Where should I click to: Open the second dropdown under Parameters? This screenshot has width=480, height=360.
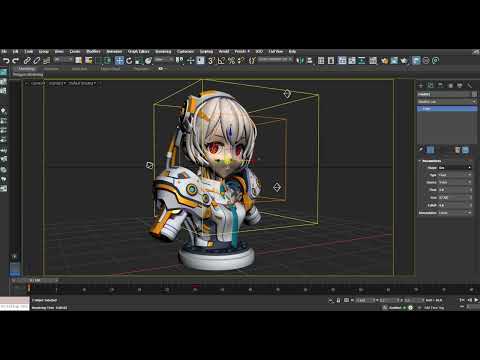point(455,175)
